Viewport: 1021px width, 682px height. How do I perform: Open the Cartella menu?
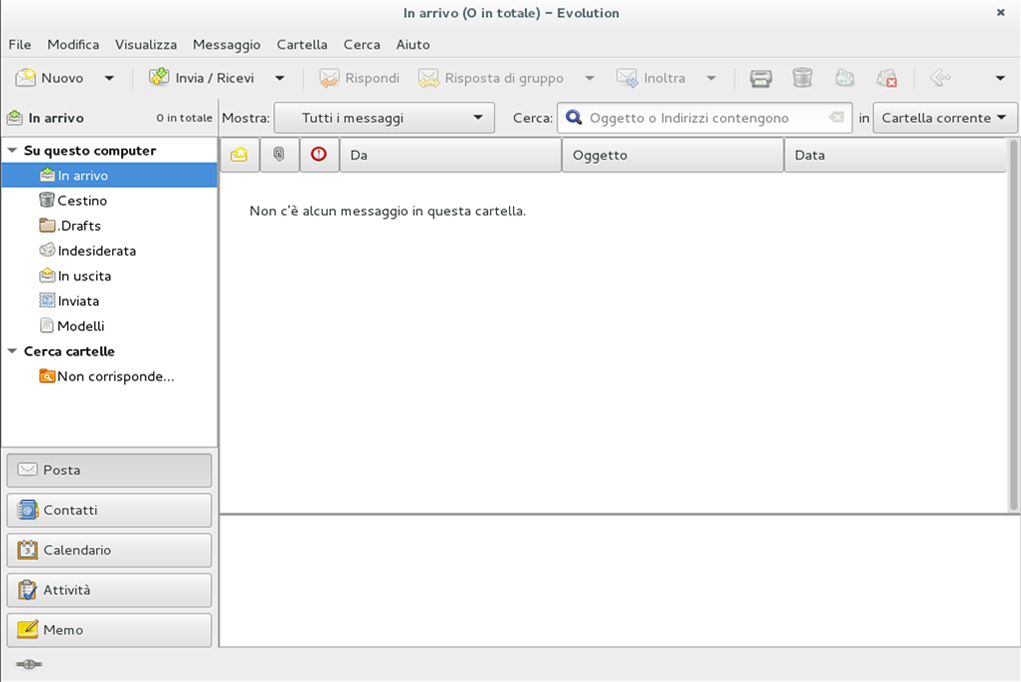pyautogui.click(x=302, y=44)
